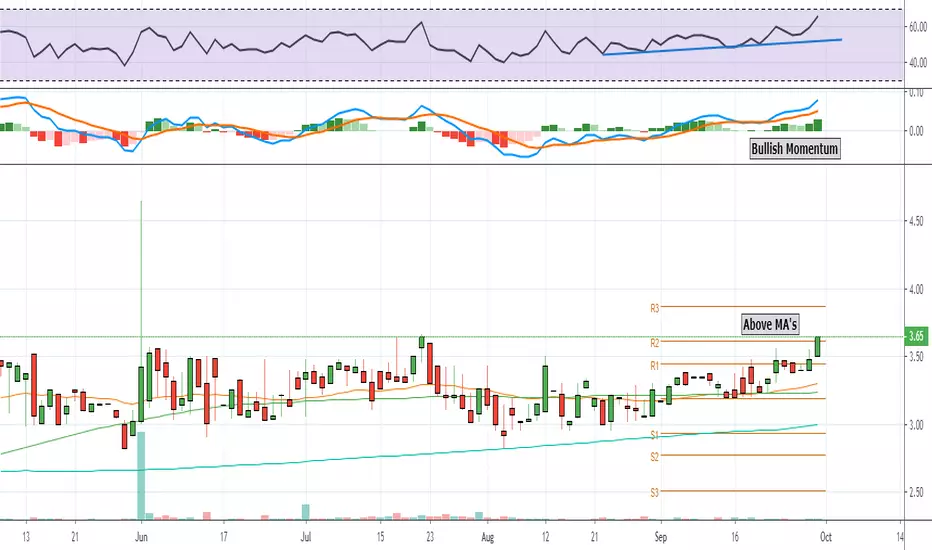Click the green 3.65 current price tag
Viewport: 932px width, 550px height.
(x=915, y=337)
